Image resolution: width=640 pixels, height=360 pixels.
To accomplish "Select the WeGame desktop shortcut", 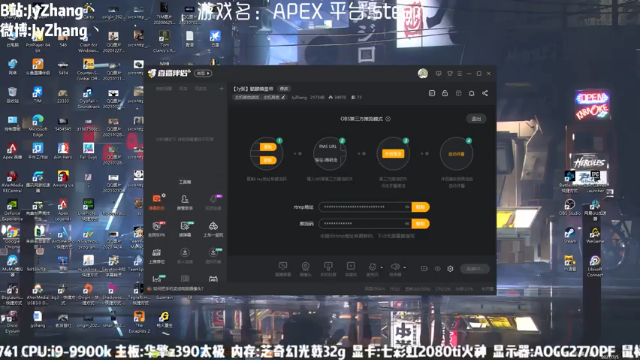I will click(595, 235).
